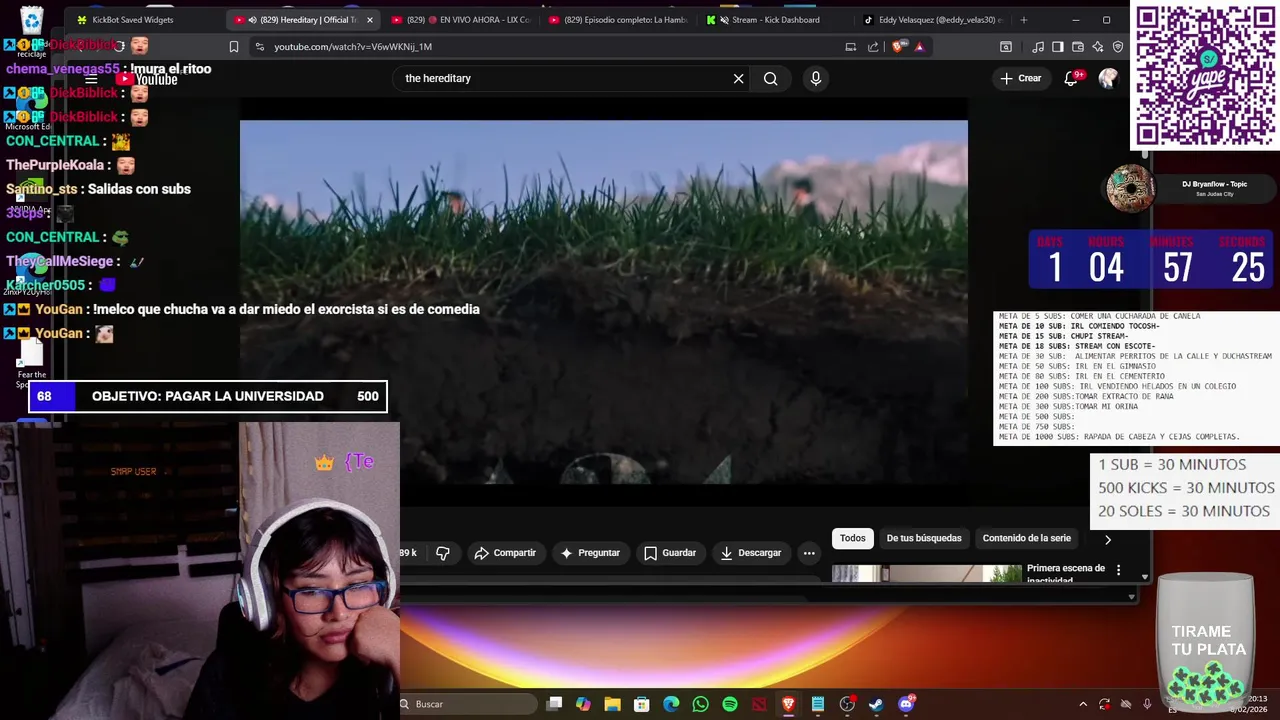Viewport: 1280px width, 720px height.
Task: Select Contenido de la serie chip
Action: click(1026, 538)
